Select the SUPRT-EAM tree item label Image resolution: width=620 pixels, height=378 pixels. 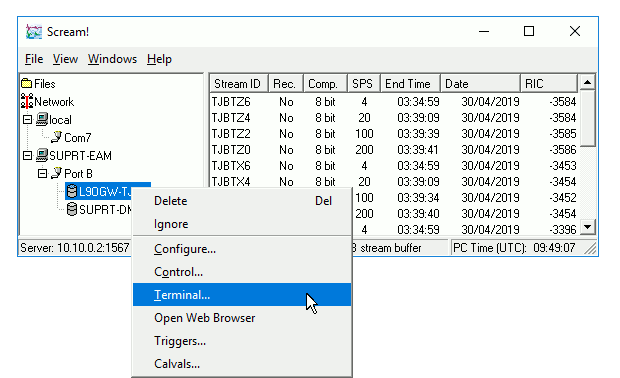point(80,155)
